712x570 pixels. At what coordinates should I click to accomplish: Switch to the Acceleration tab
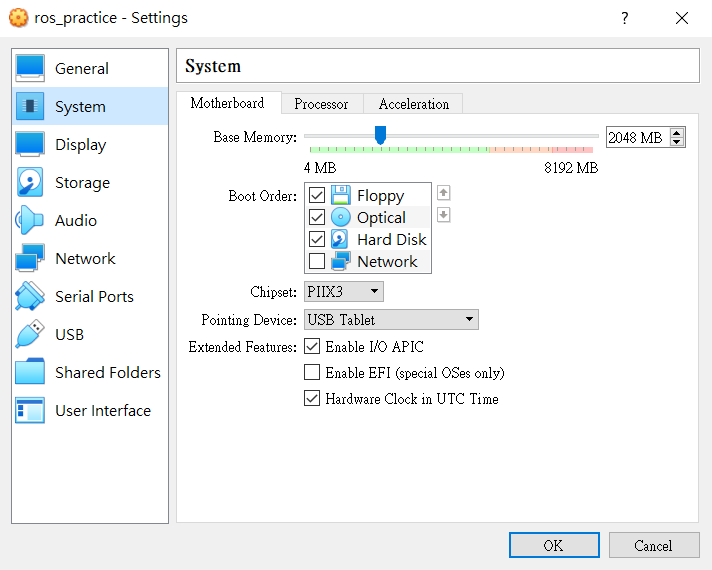(x=414, y=104)
